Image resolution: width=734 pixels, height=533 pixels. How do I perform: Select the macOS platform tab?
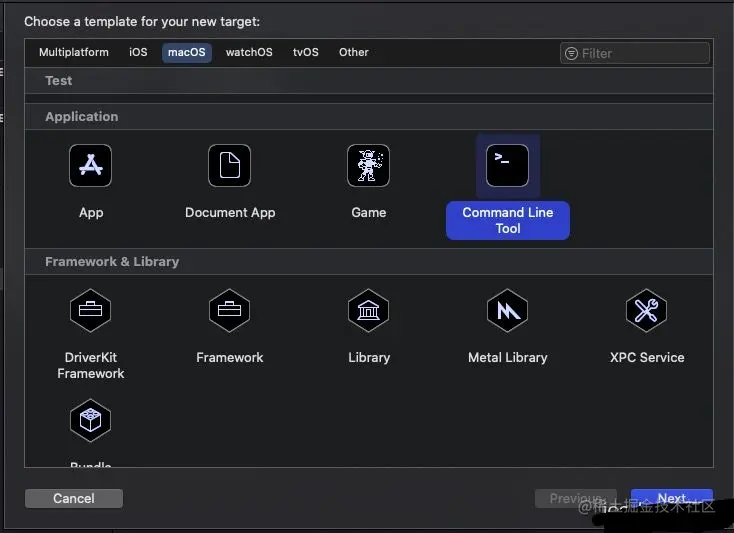(187, 52)
